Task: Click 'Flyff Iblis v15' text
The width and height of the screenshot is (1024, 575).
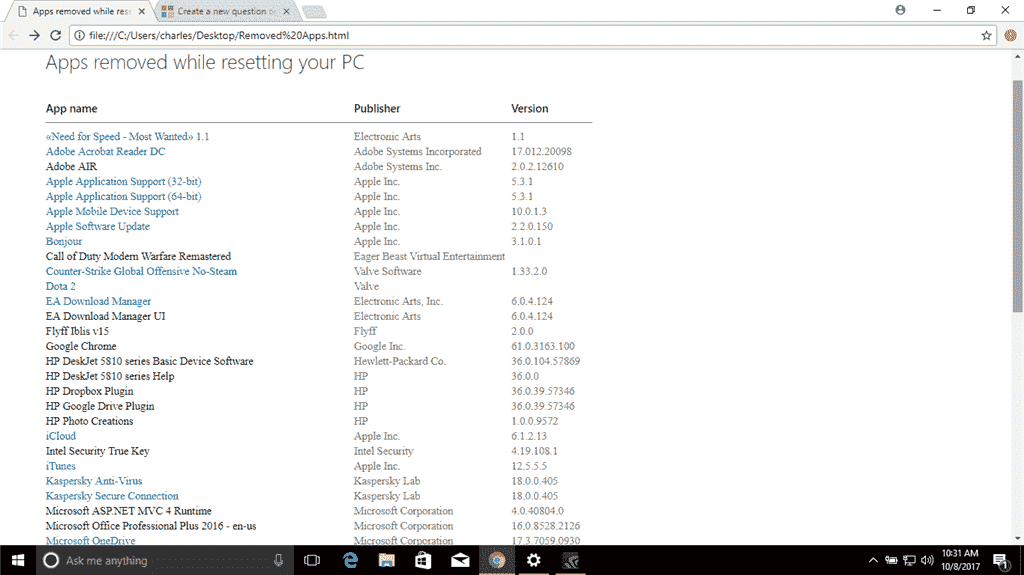Action: 77,331
